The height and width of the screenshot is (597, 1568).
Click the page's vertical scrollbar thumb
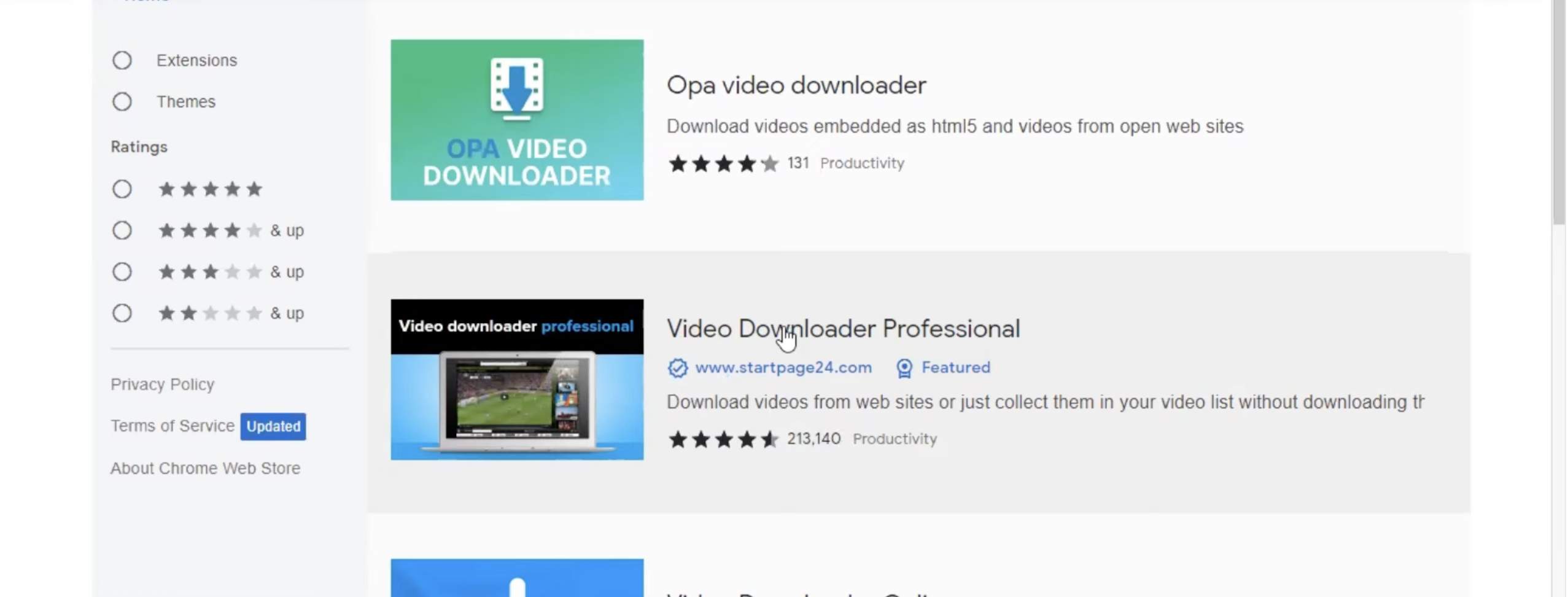point(1559,112)
